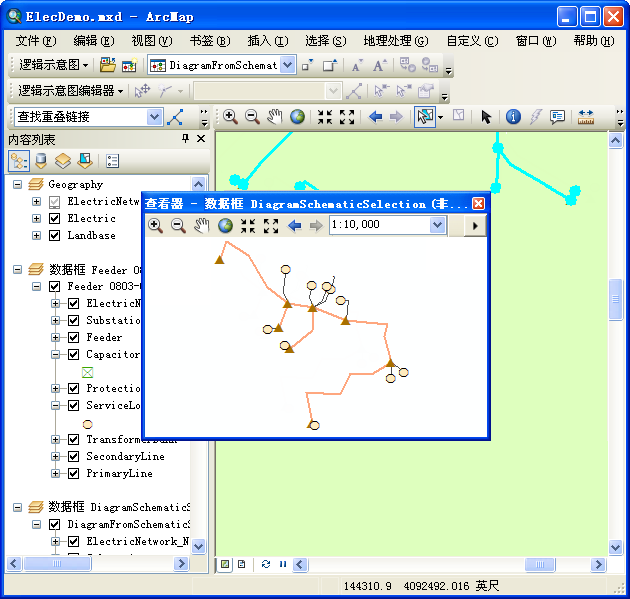Open the 1:10,000 scale dropdown in viewer
This screenshot has height=599, width=630.
pos(437,226)
